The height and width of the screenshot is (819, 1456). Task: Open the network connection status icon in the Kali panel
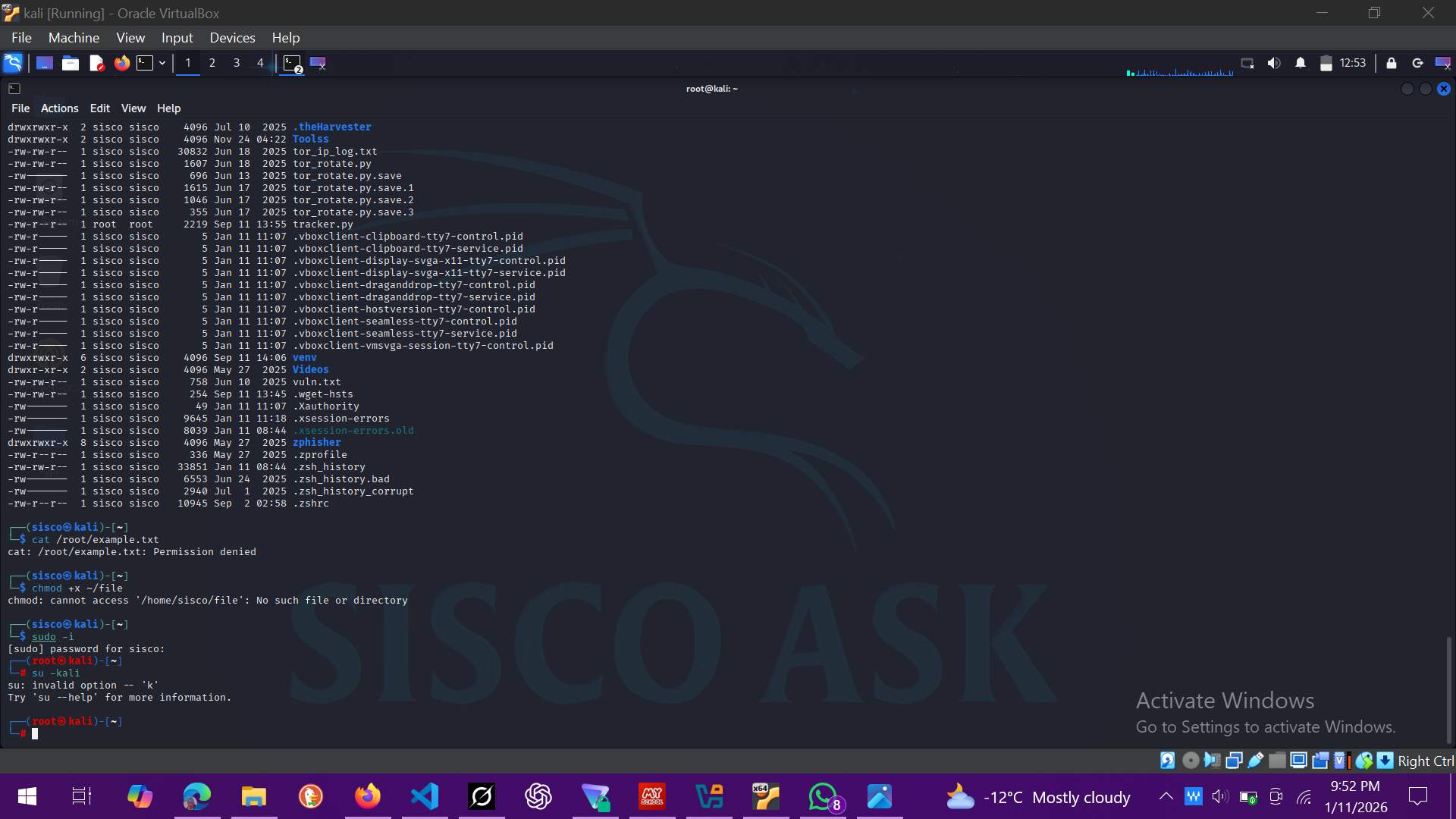(1247, 63)
